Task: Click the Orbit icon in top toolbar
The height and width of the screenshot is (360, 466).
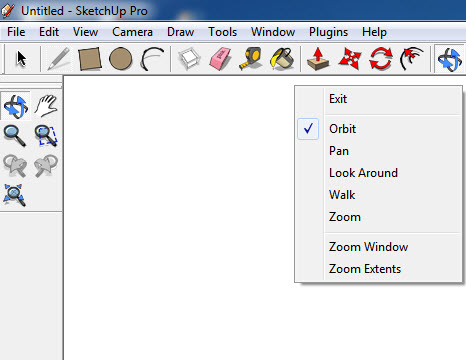Action: click(450, 59)
